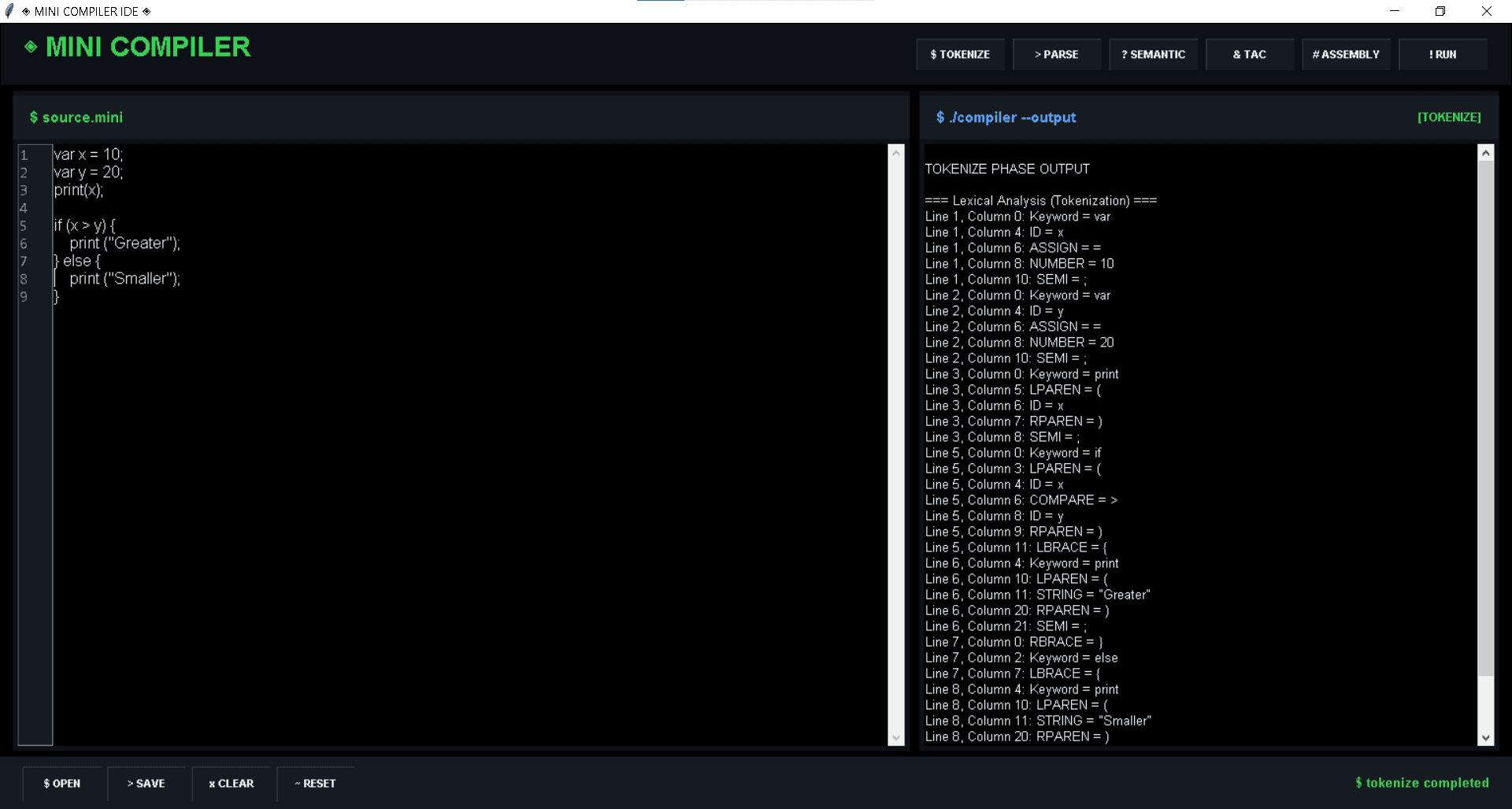
Task: Click line number 9 in the gutter
Action: point(24,297)
